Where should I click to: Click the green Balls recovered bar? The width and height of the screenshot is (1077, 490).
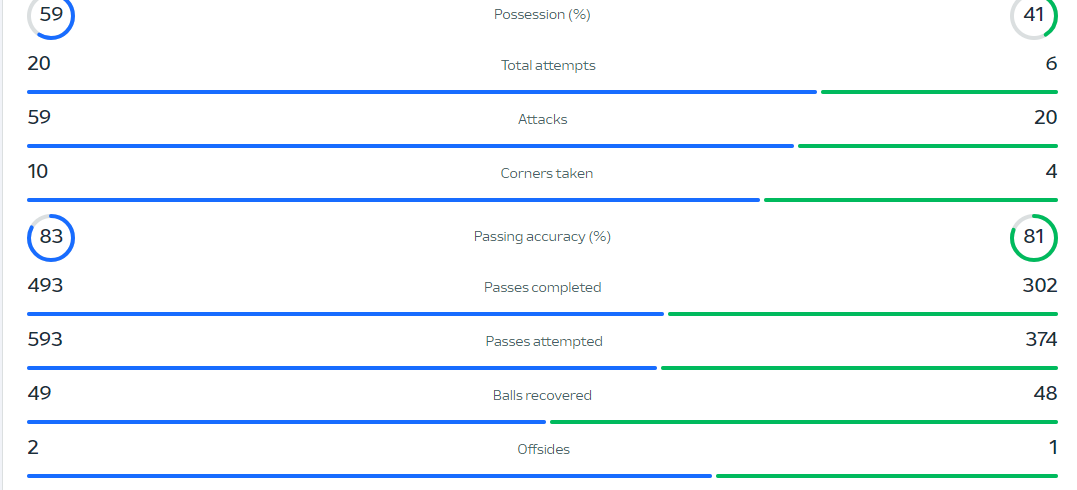(x=804, y=422)
